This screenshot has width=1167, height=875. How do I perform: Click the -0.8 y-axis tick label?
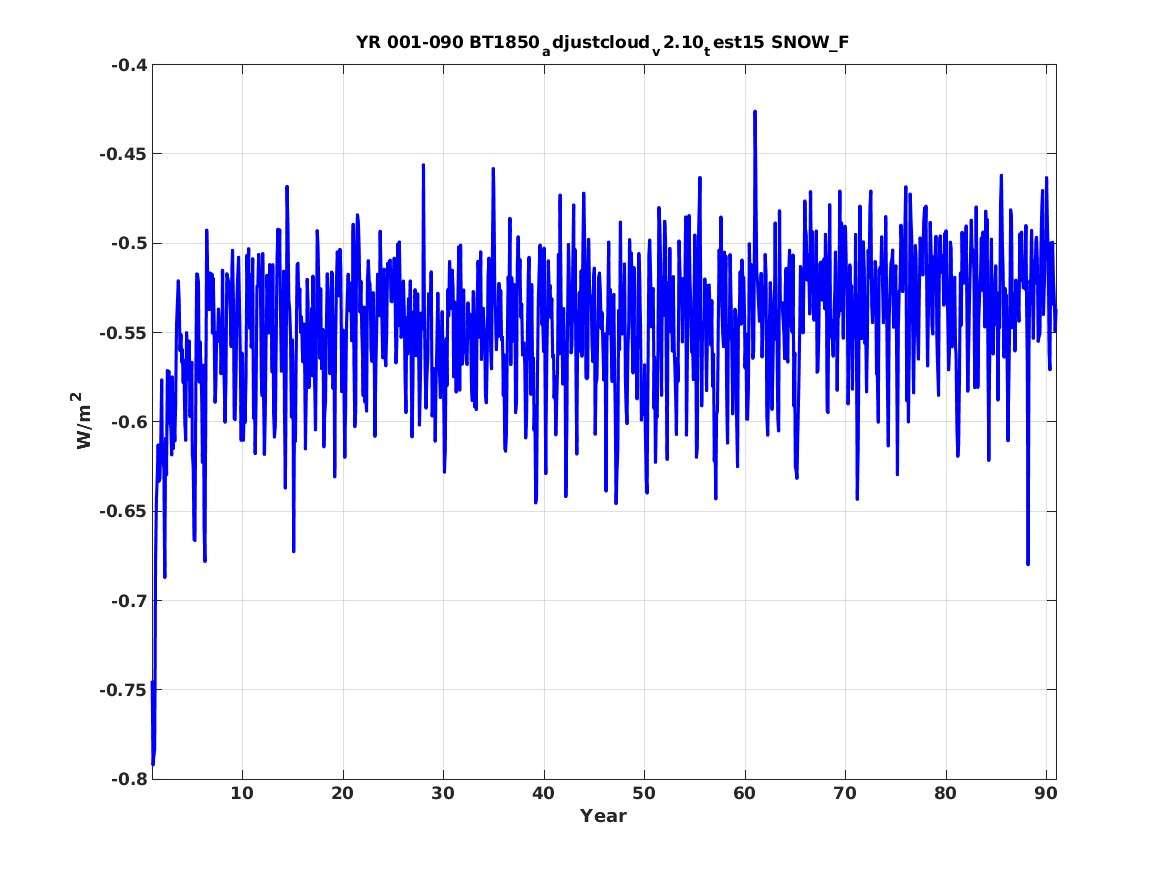click(x=129, y=779)
